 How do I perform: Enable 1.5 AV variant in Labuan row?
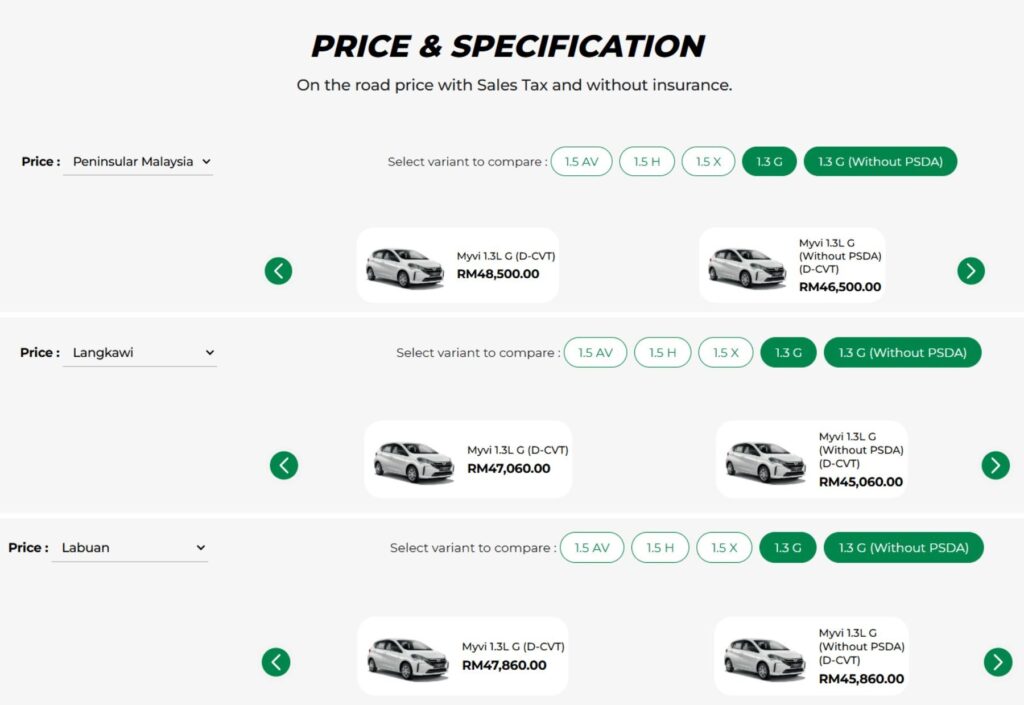592,547
